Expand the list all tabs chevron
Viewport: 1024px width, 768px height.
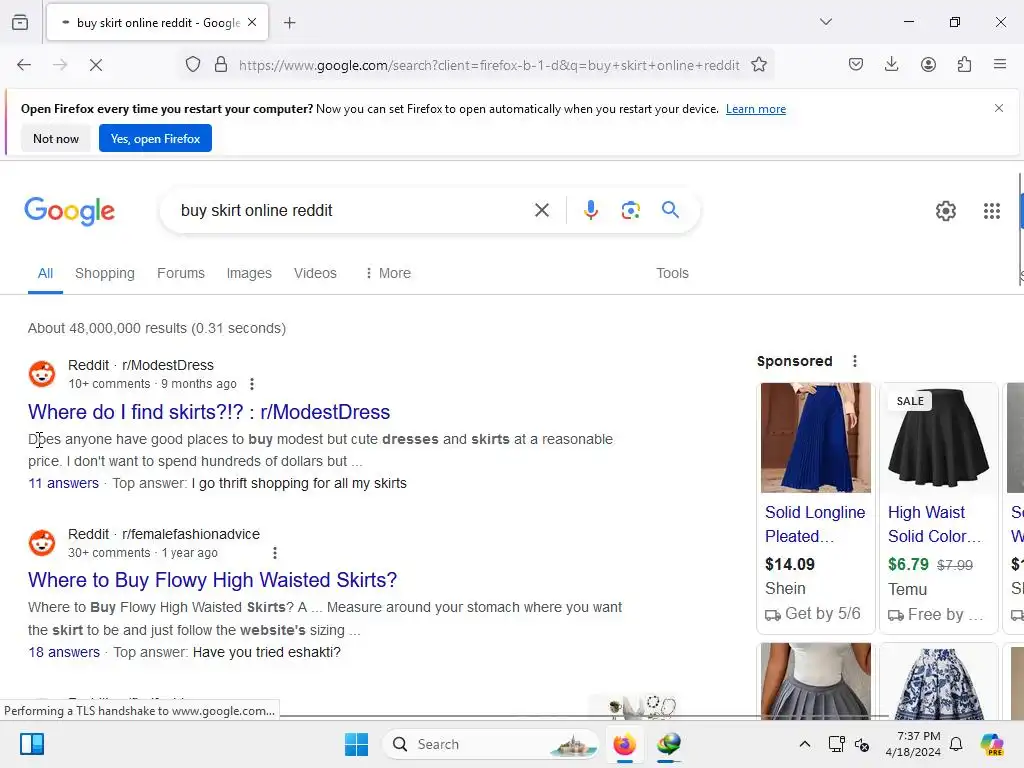coord(826,22)
